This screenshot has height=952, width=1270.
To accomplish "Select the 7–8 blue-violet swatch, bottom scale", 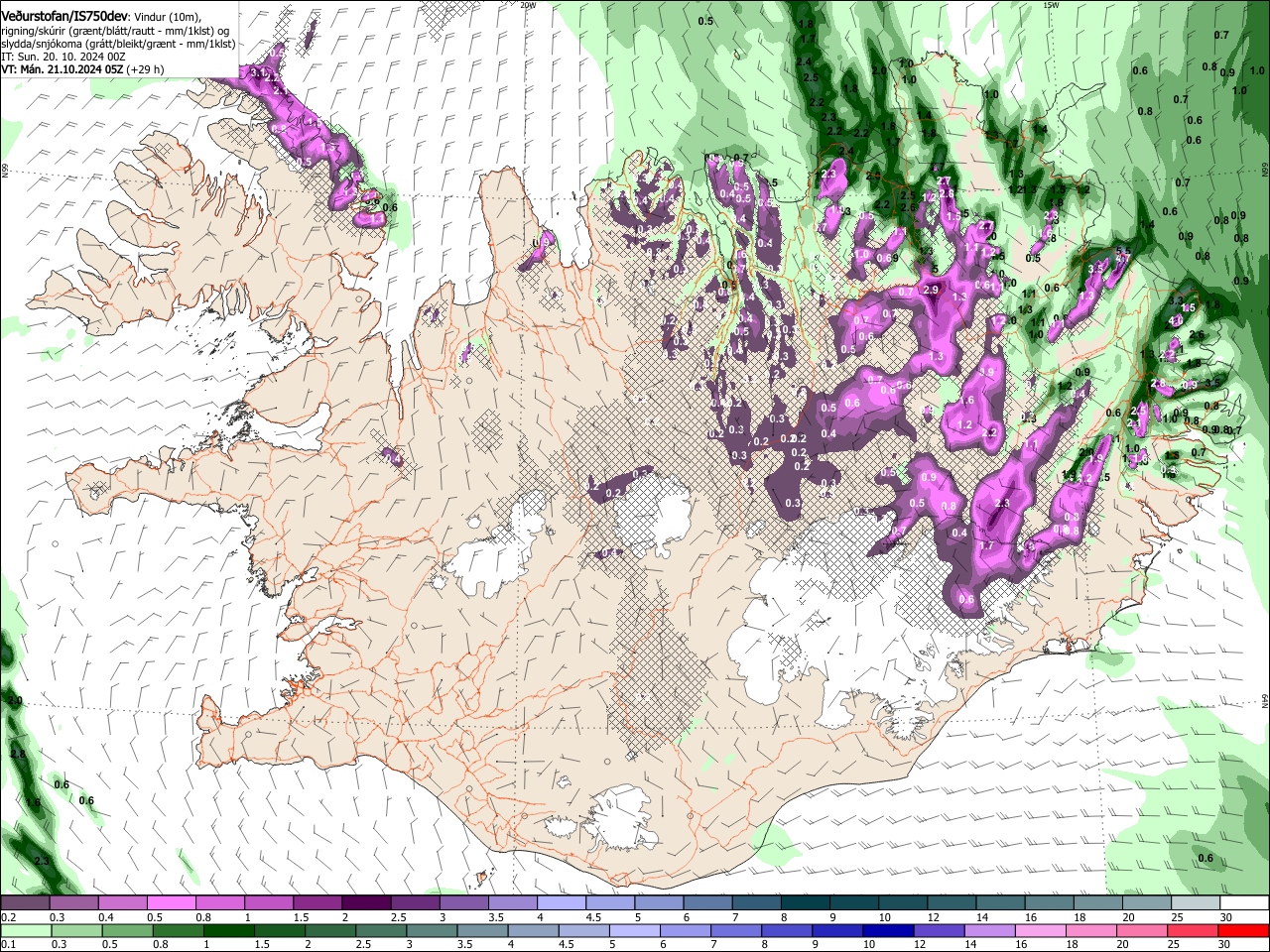I will pyautogui.click(x=736, y=930).
